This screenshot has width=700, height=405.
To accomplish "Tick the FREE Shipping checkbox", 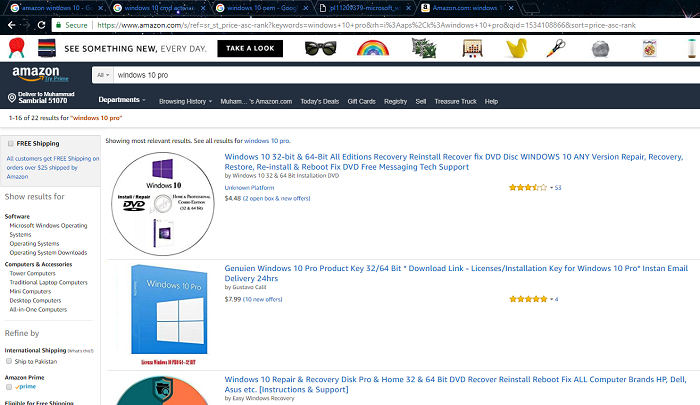I will 10,143.
